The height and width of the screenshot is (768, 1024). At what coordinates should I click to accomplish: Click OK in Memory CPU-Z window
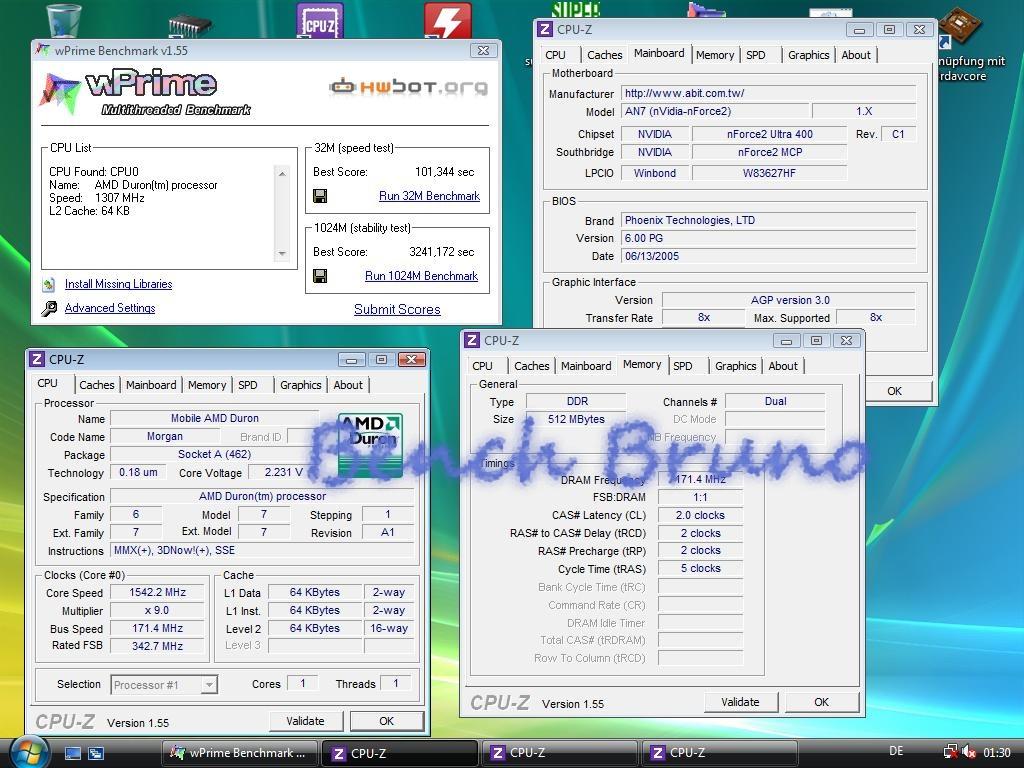[x=822, y=702]
